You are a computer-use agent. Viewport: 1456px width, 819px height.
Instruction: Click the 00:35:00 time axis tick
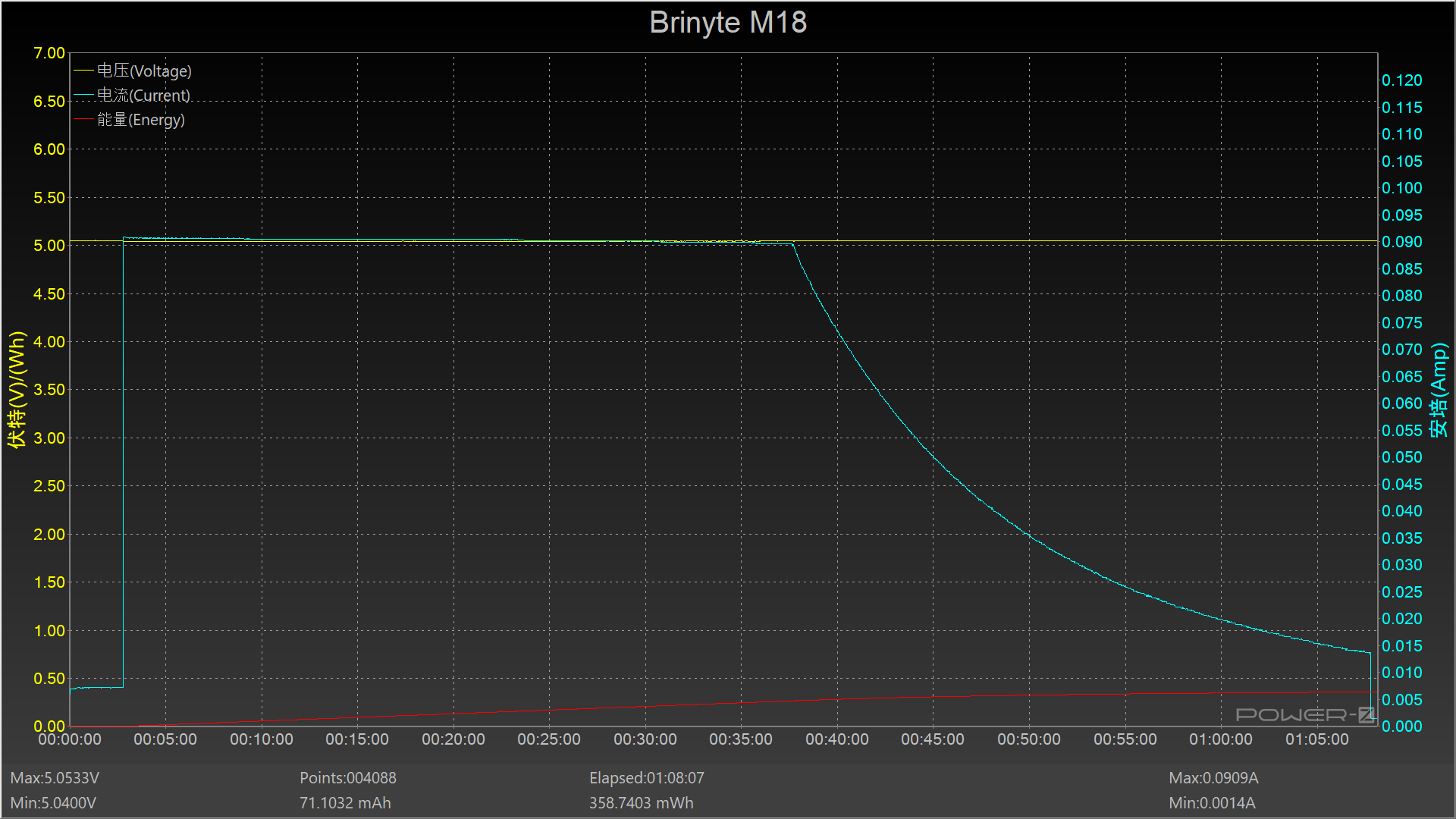pyautogui.click(x=741, y=739)
